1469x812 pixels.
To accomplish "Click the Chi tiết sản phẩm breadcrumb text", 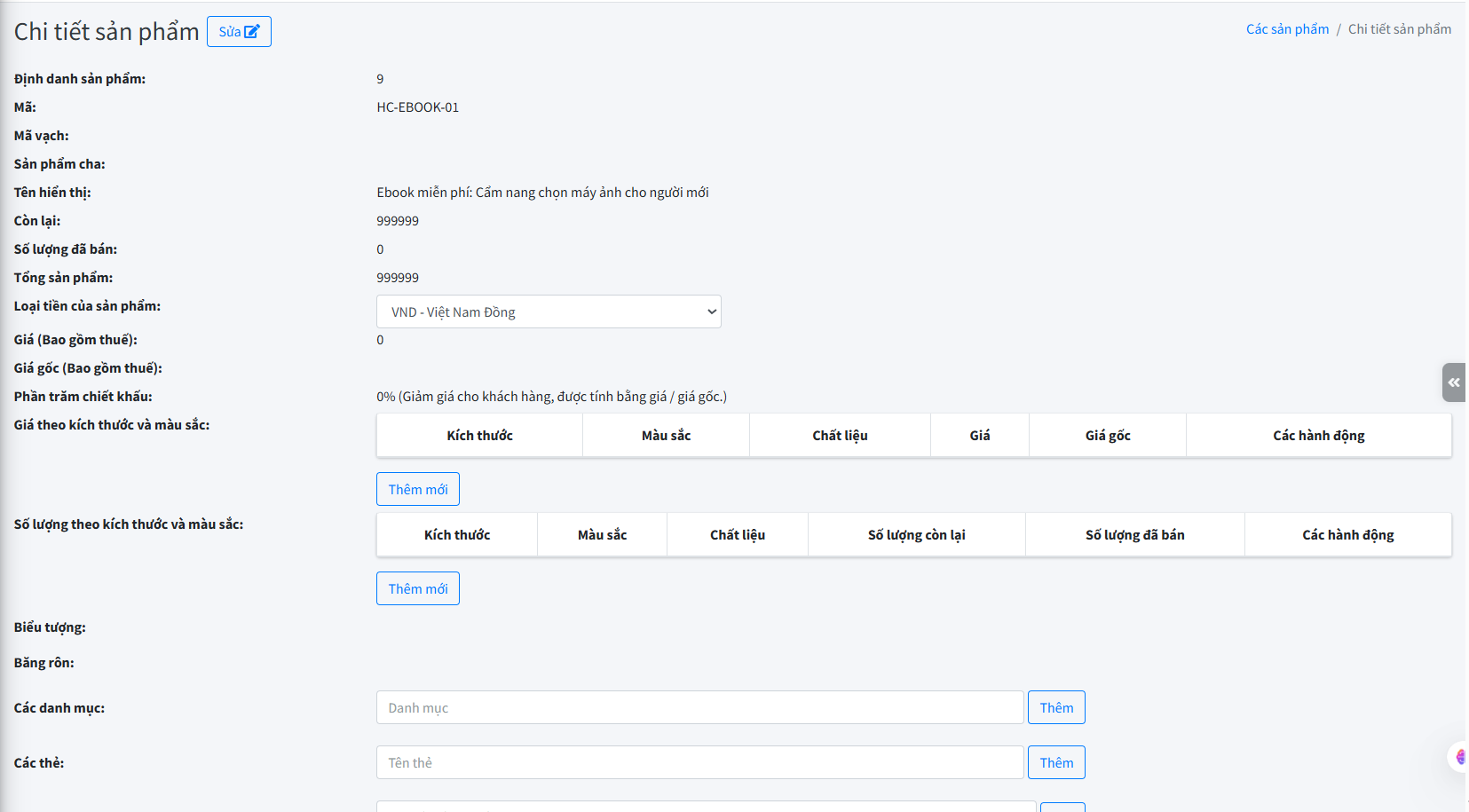I will [1400, 29].
